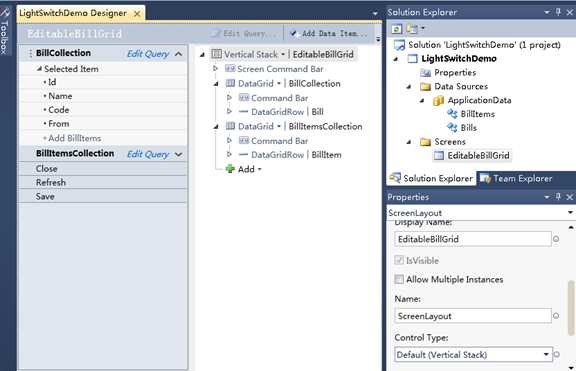Click the Edit Query toolbar button
The height and width of the screenshot is (371, 576).
click(243, 33)
